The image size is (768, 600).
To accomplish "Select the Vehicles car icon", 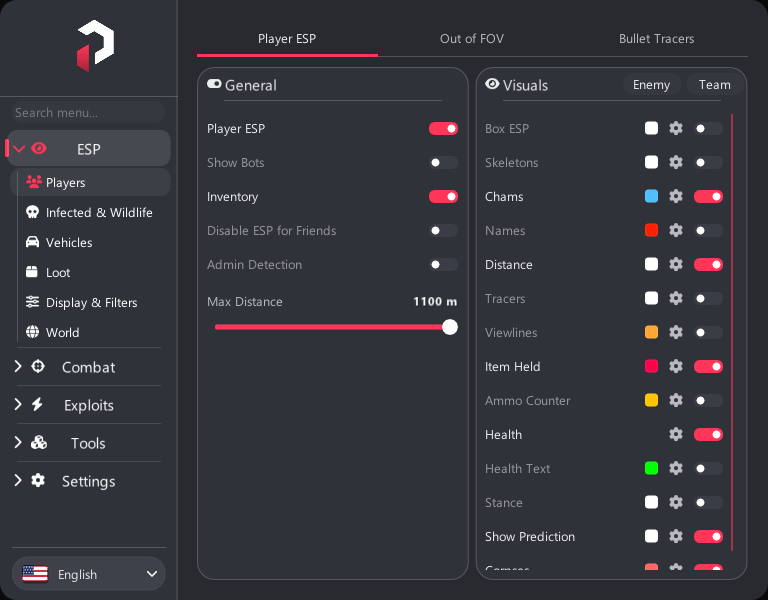I will coord(32,242).
